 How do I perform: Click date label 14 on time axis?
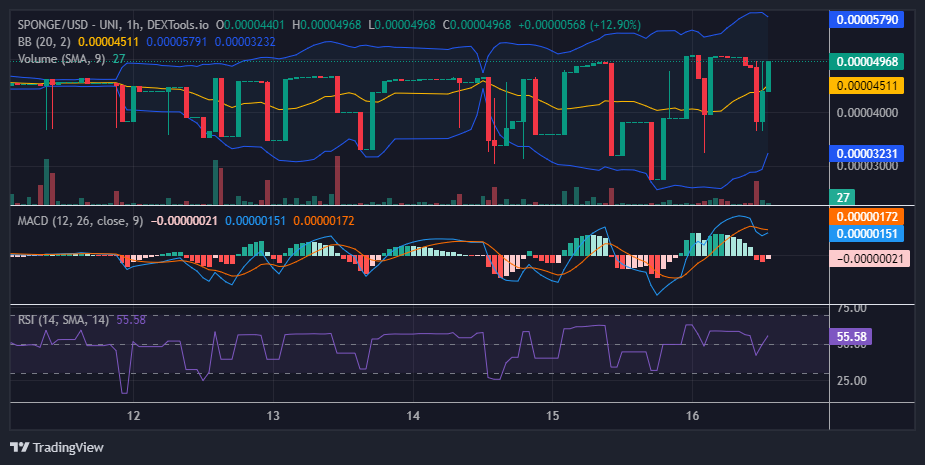click(x=413, y=415)
